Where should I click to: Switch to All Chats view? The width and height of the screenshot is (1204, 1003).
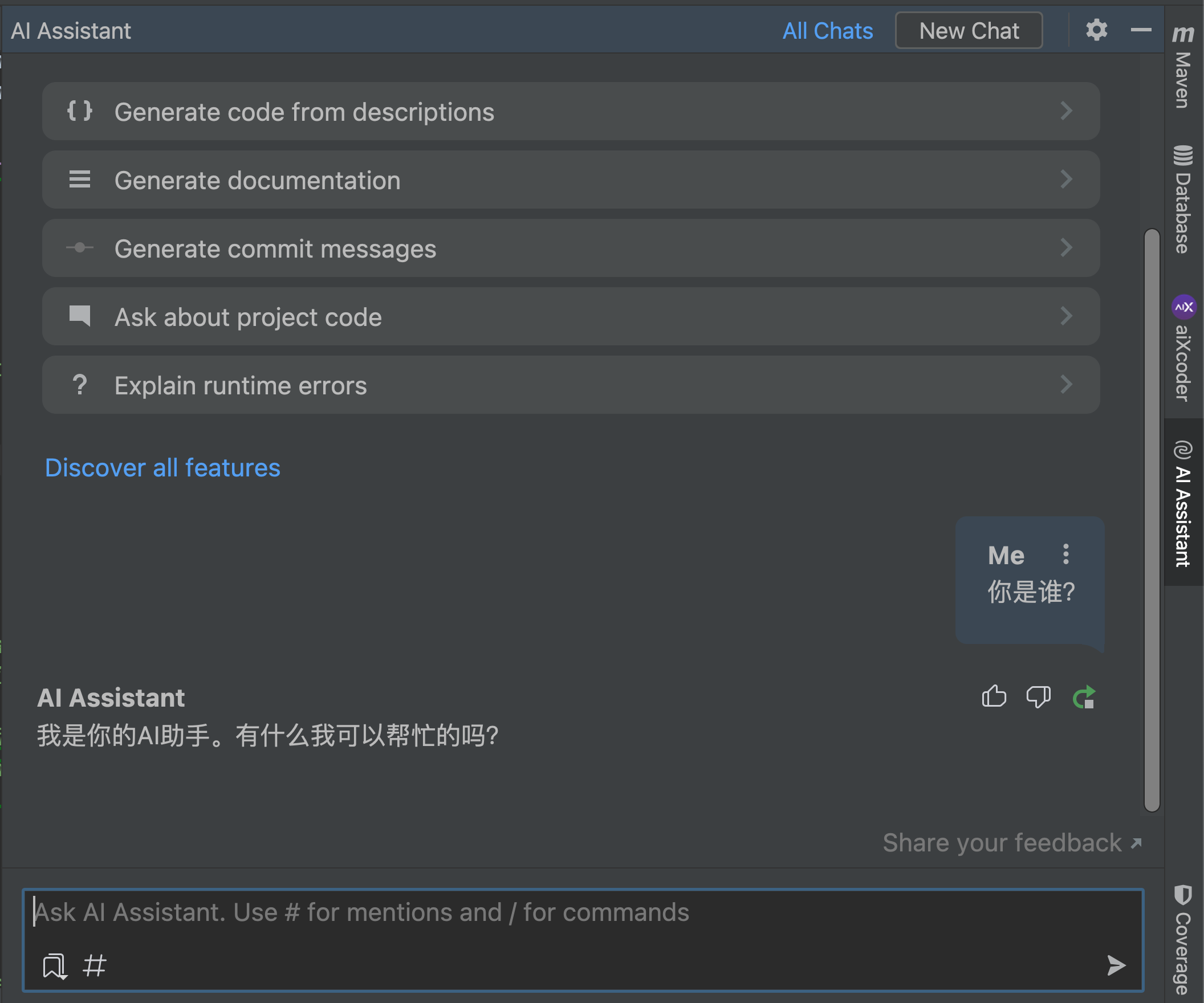[x=827, y=30]
